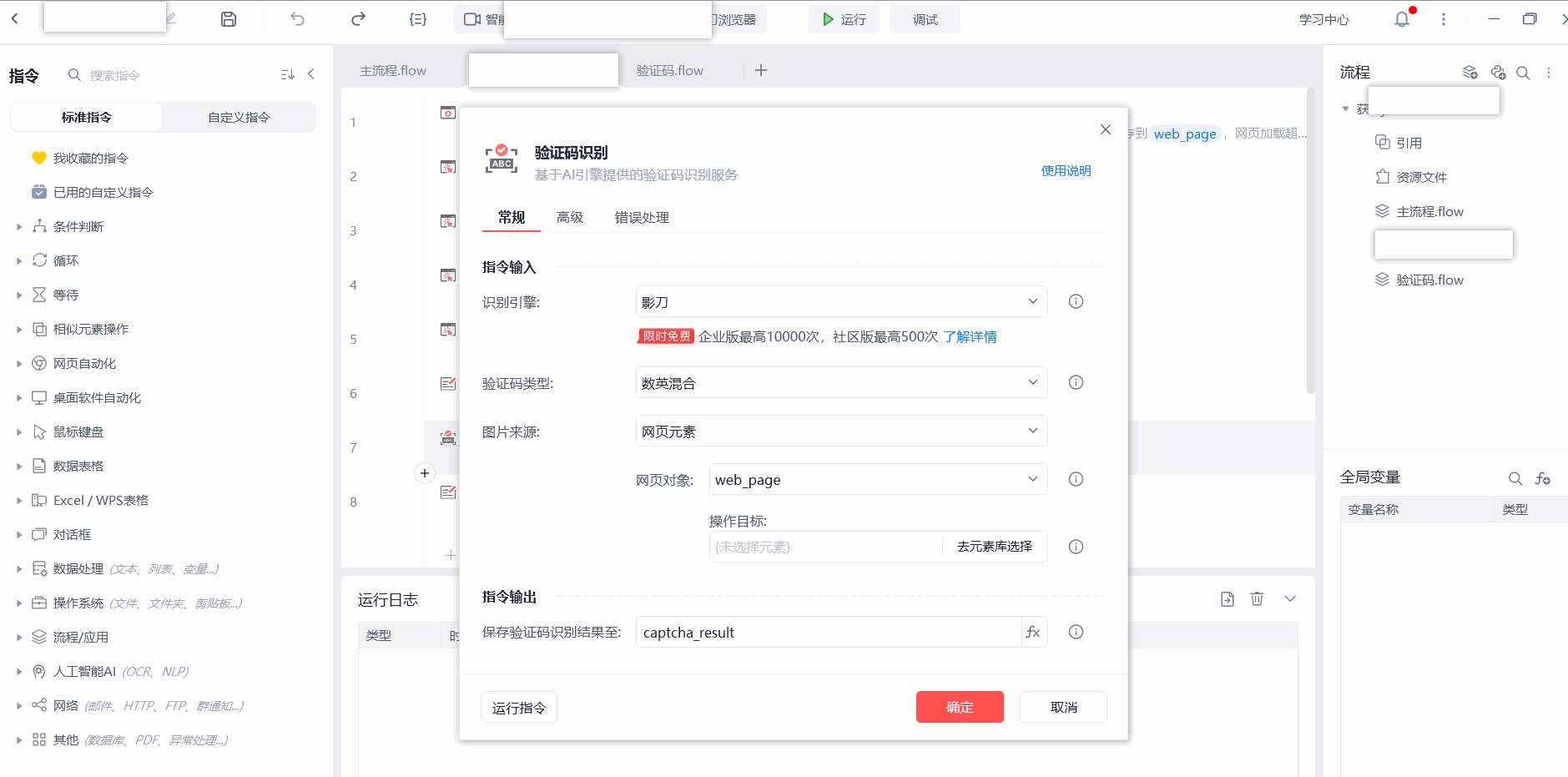
Task: Switch to the 高级 tab
Action: coord(570,217)
